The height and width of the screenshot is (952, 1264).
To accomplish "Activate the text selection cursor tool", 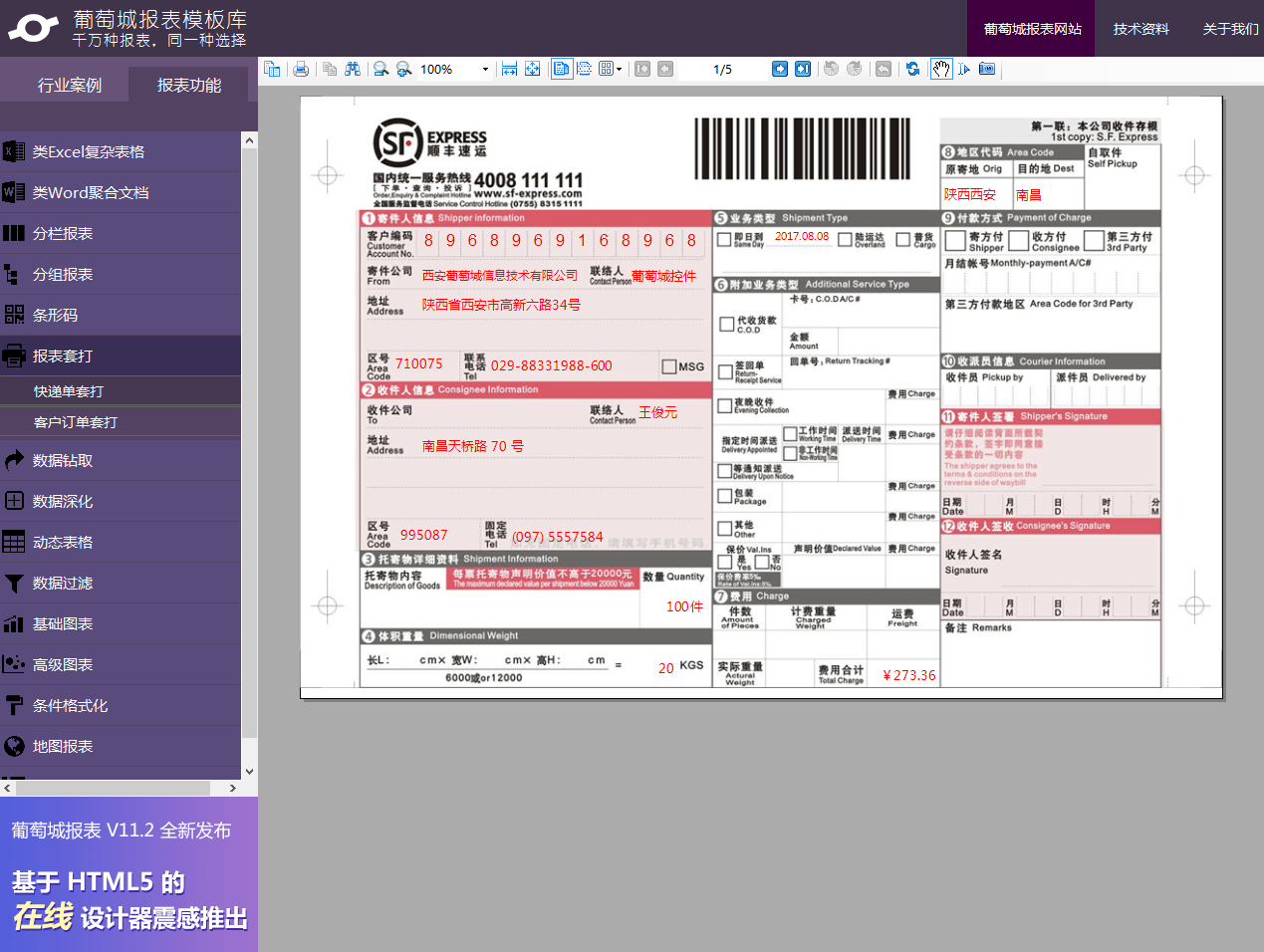I will click(x=964, y=69).
